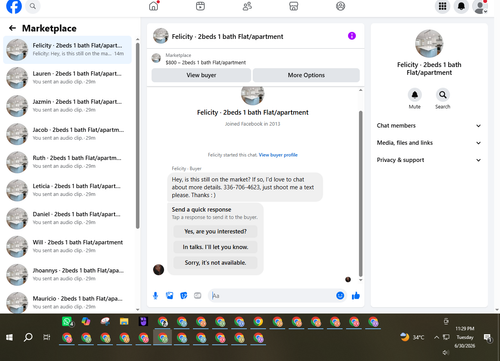500x361 pixels.
Task: Click the View buyer button
Action: (201, 75)
